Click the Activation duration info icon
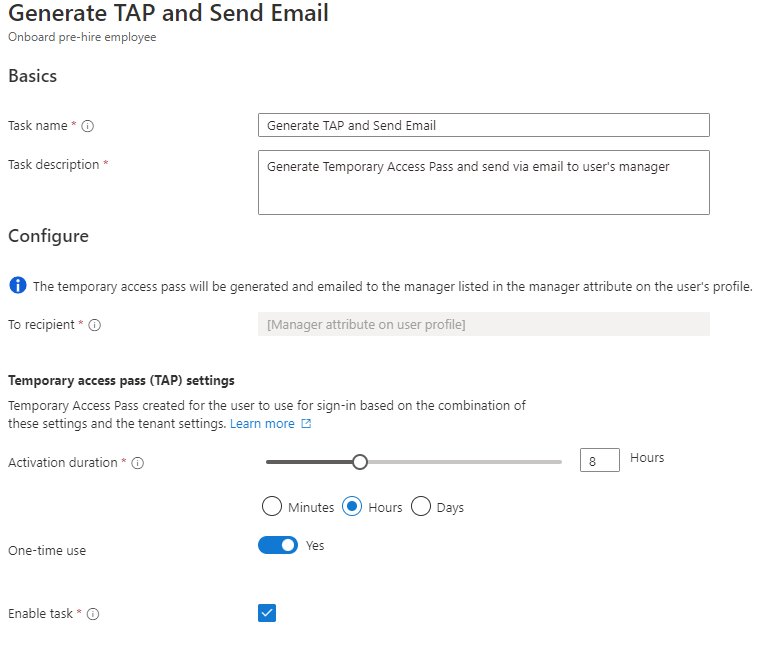This screenshot has height=647, width=775. pyautogui.click(x=138, y=463)
